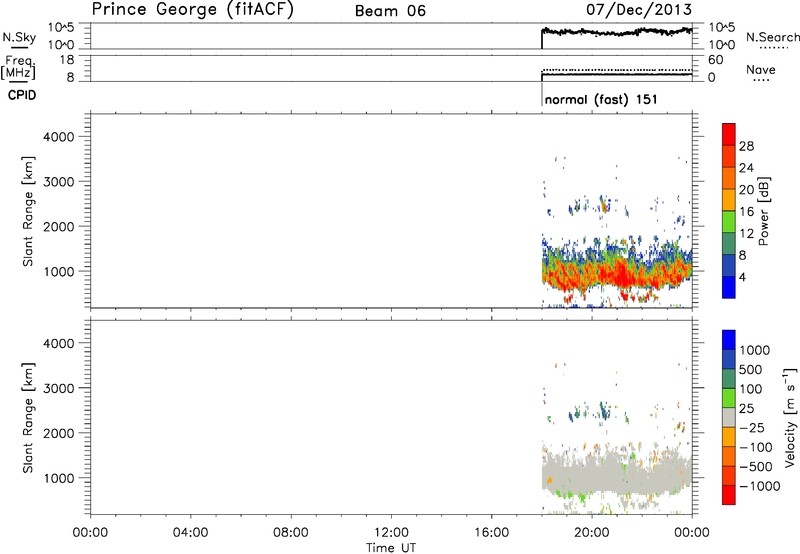Click the "N.Search" legend label
Screen dimensions: 800x554
click(772, 37)
